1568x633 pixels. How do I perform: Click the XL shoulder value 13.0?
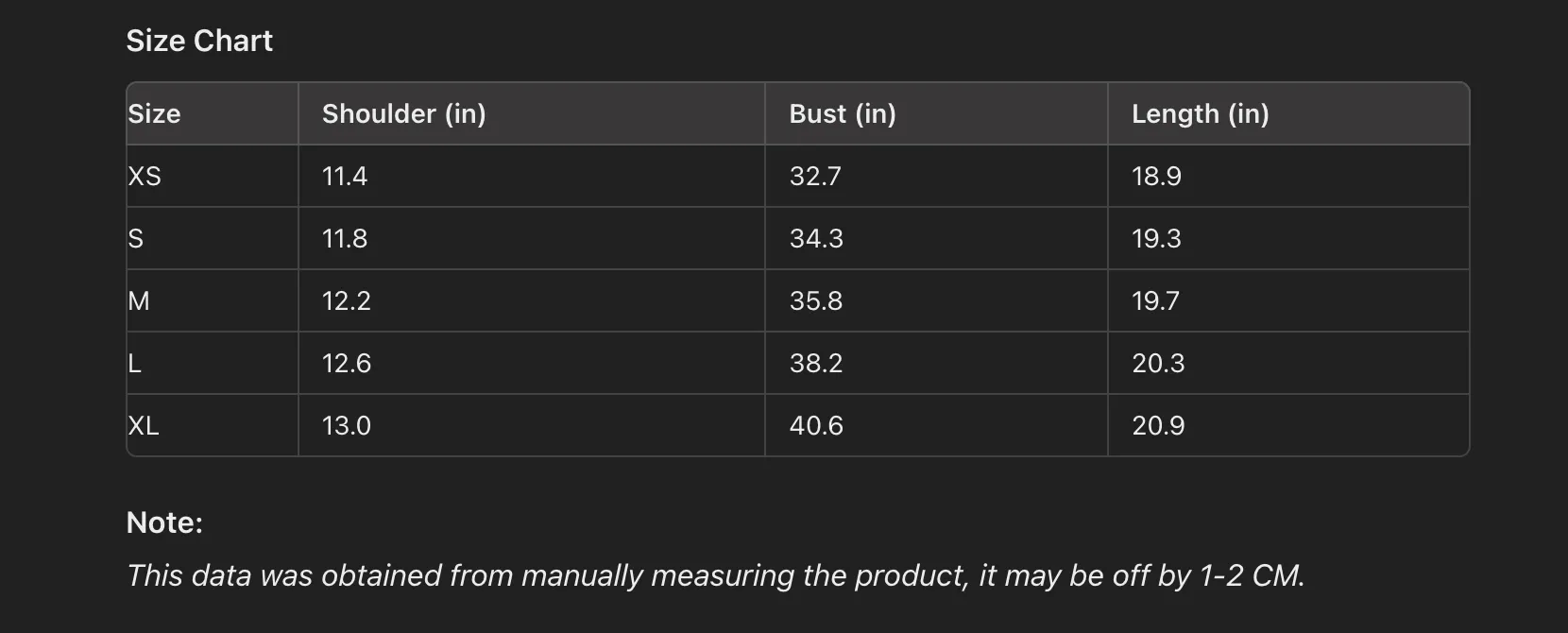tap(347, 425)
